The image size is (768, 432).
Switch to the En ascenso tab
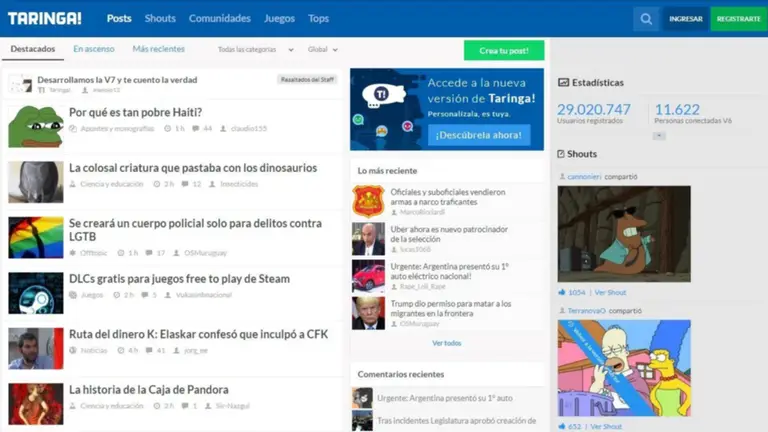[x=94, y=49]
